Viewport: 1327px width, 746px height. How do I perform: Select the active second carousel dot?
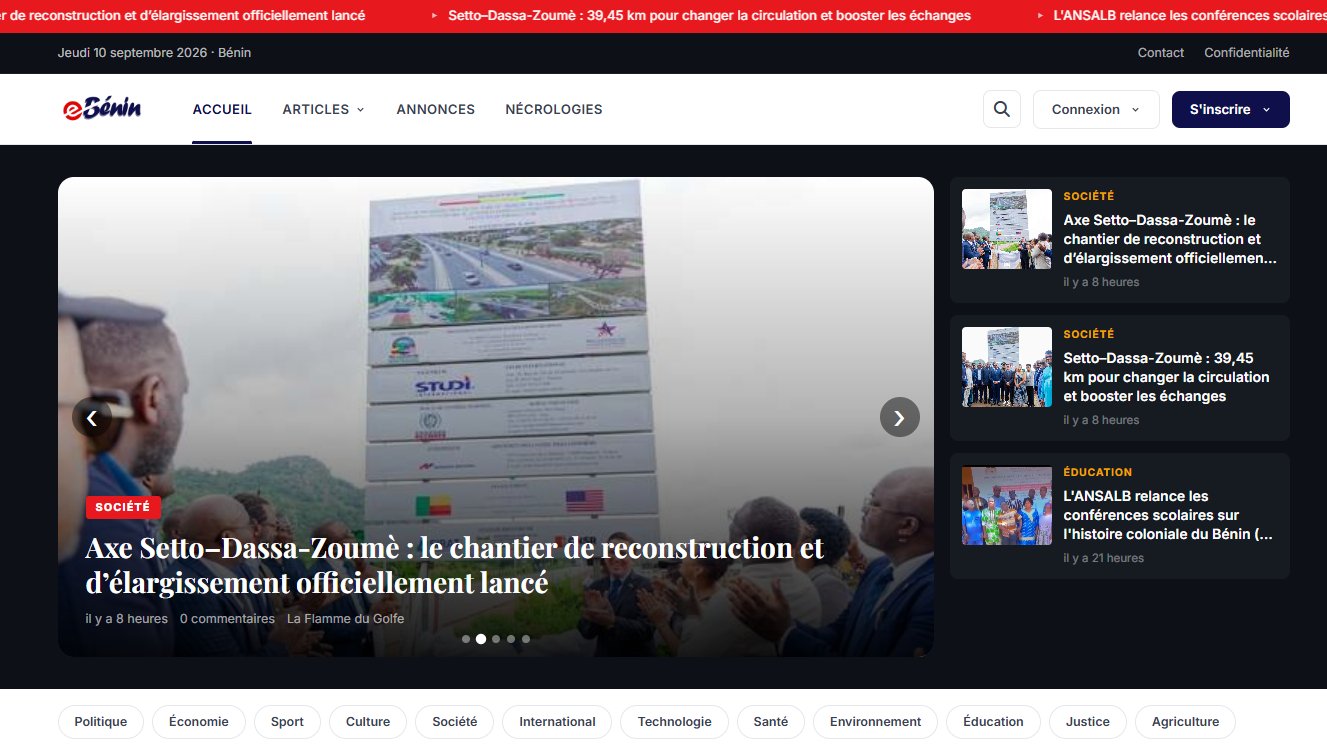pyautogui.click(x=481, y=639)
